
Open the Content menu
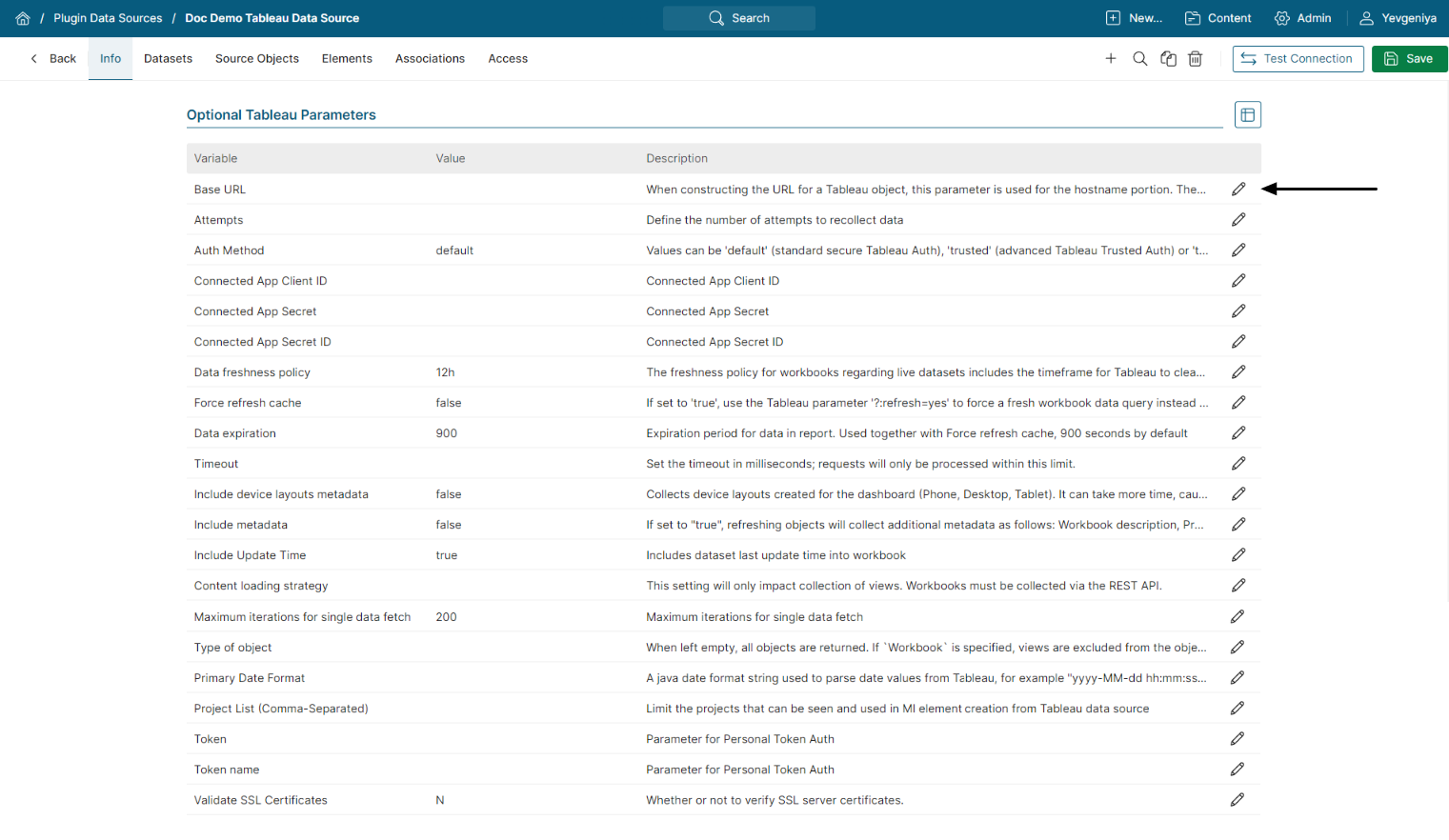pos(1218,18)
